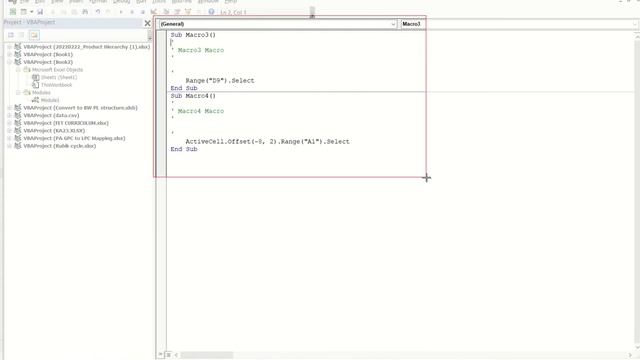Select VBAProject (Book1) in project tree

(x=48, y=54)
